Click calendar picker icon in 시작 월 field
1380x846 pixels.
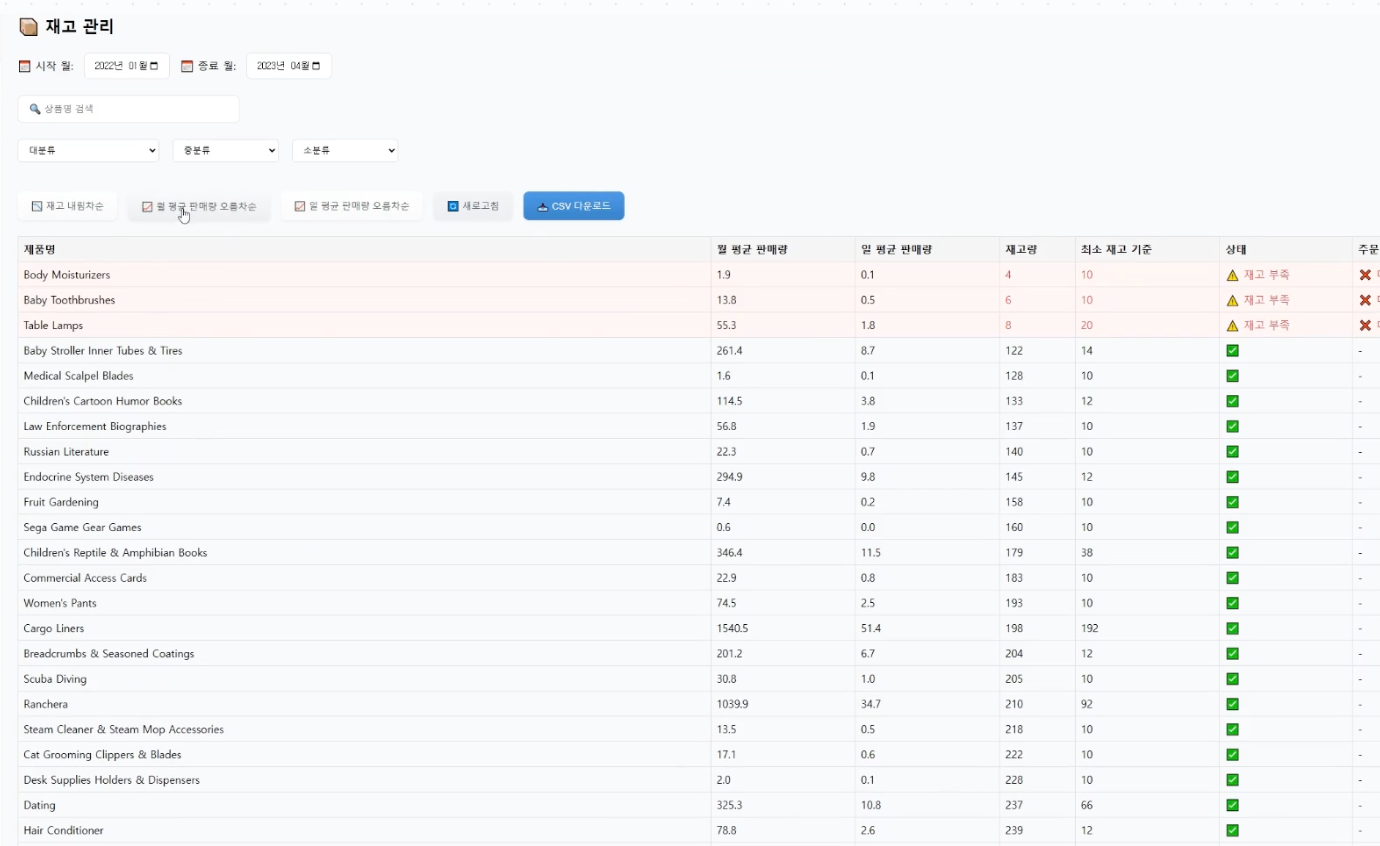pos(154,66)
